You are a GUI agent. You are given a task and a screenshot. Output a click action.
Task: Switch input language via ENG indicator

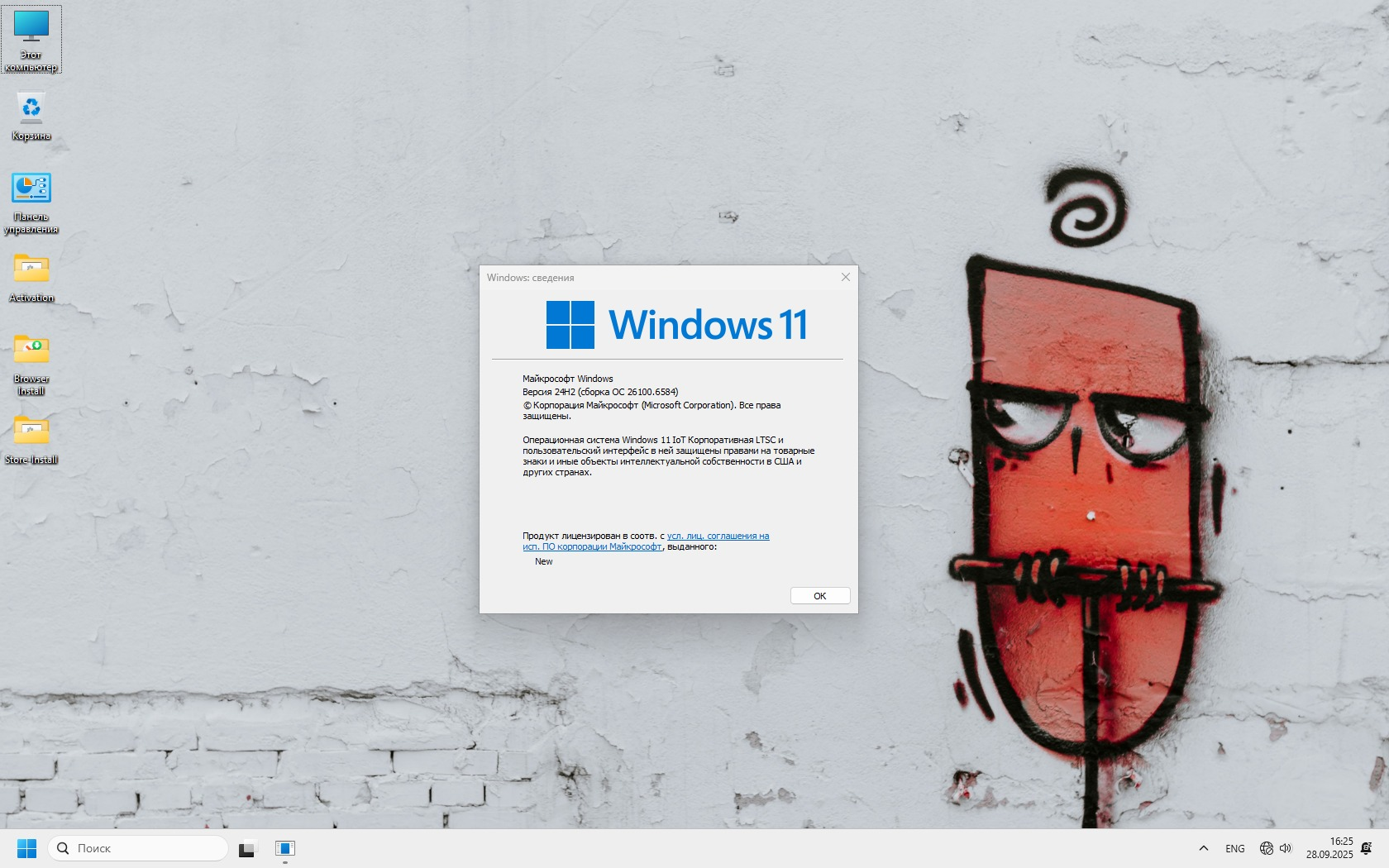click(1235, 848)
